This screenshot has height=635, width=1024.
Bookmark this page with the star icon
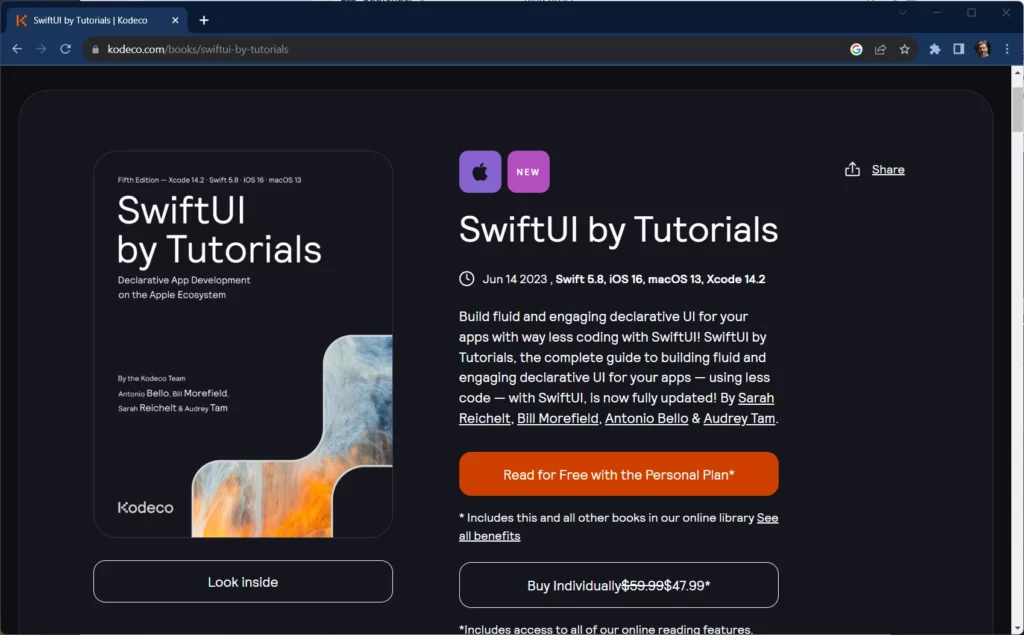(904, 49)
